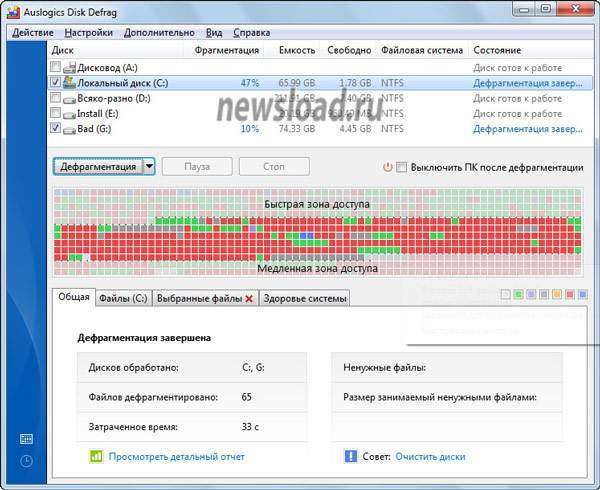Click the white legend square
The height and width of the screenshot is (490, 600).
pyautogui.click(x=505, y=294)
